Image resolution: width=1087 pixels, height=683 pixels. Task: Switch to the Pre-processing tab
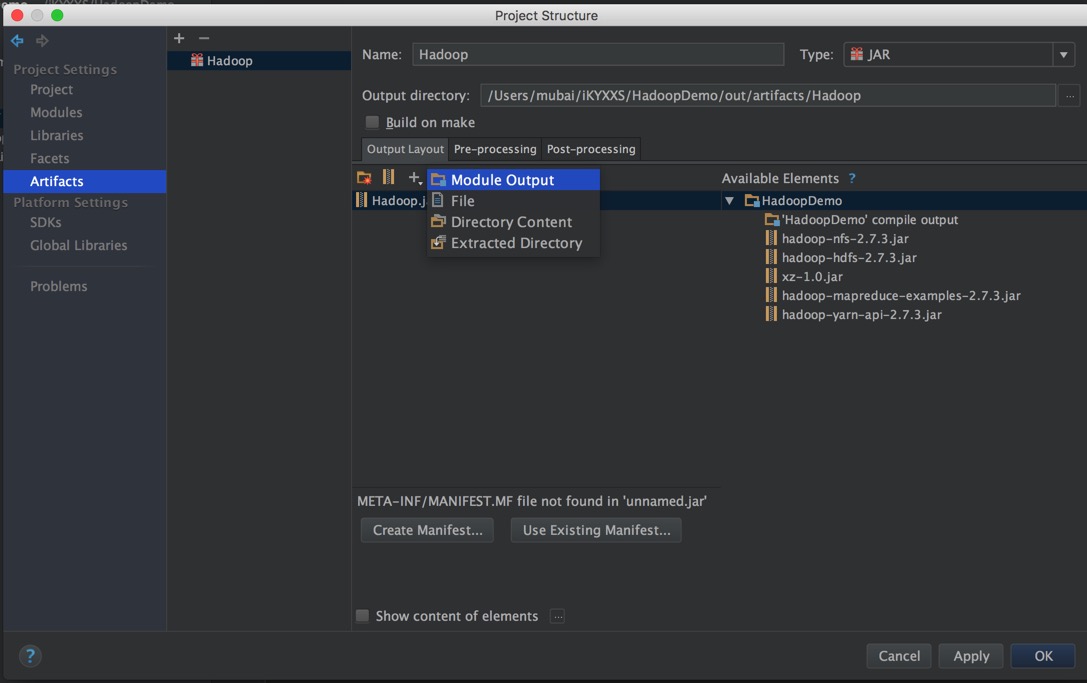[x=495, y=149]
